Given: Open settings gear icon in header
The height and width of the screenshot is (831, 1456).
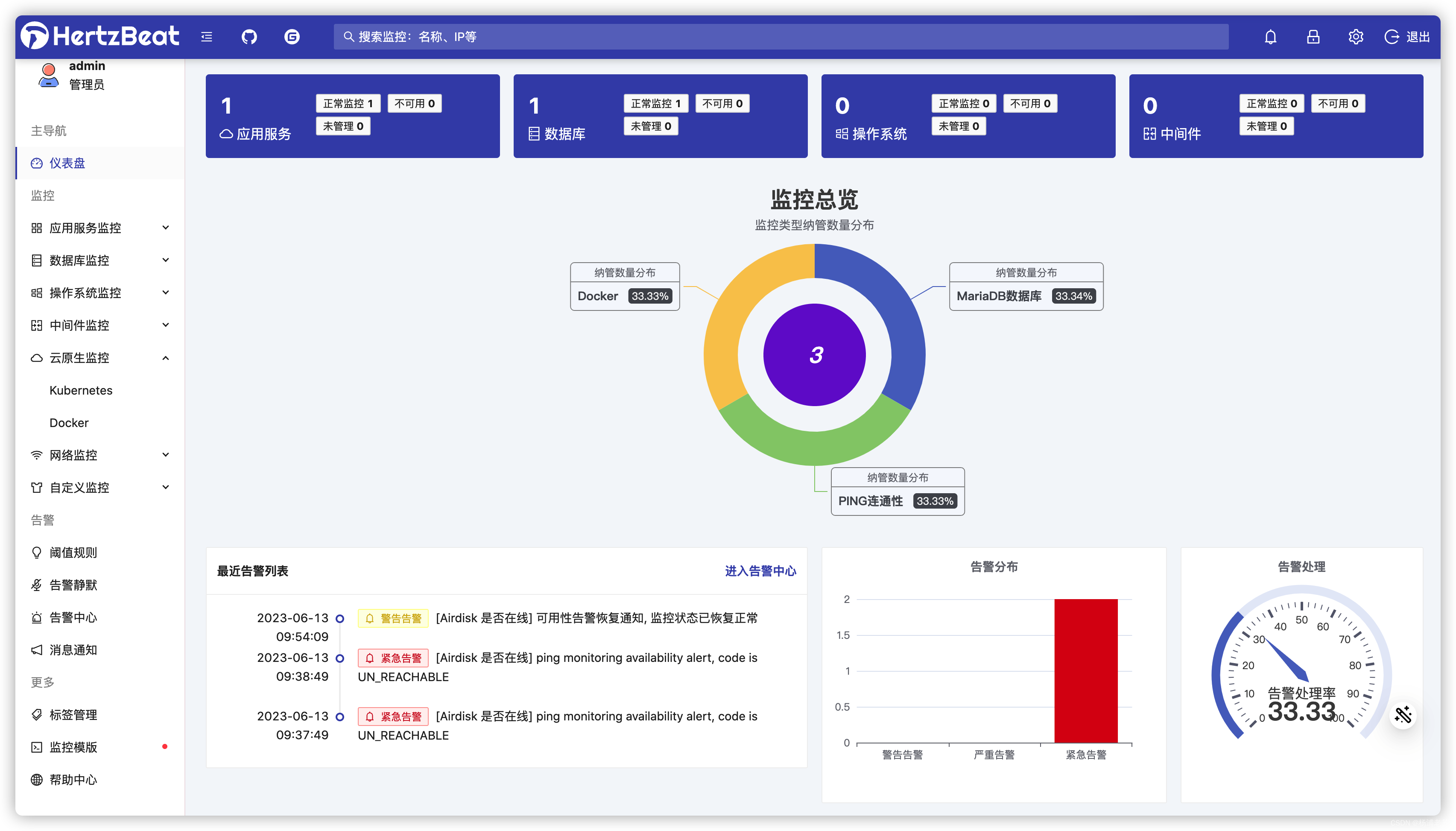Looking at the screenshot, I should click(1356, 37).
